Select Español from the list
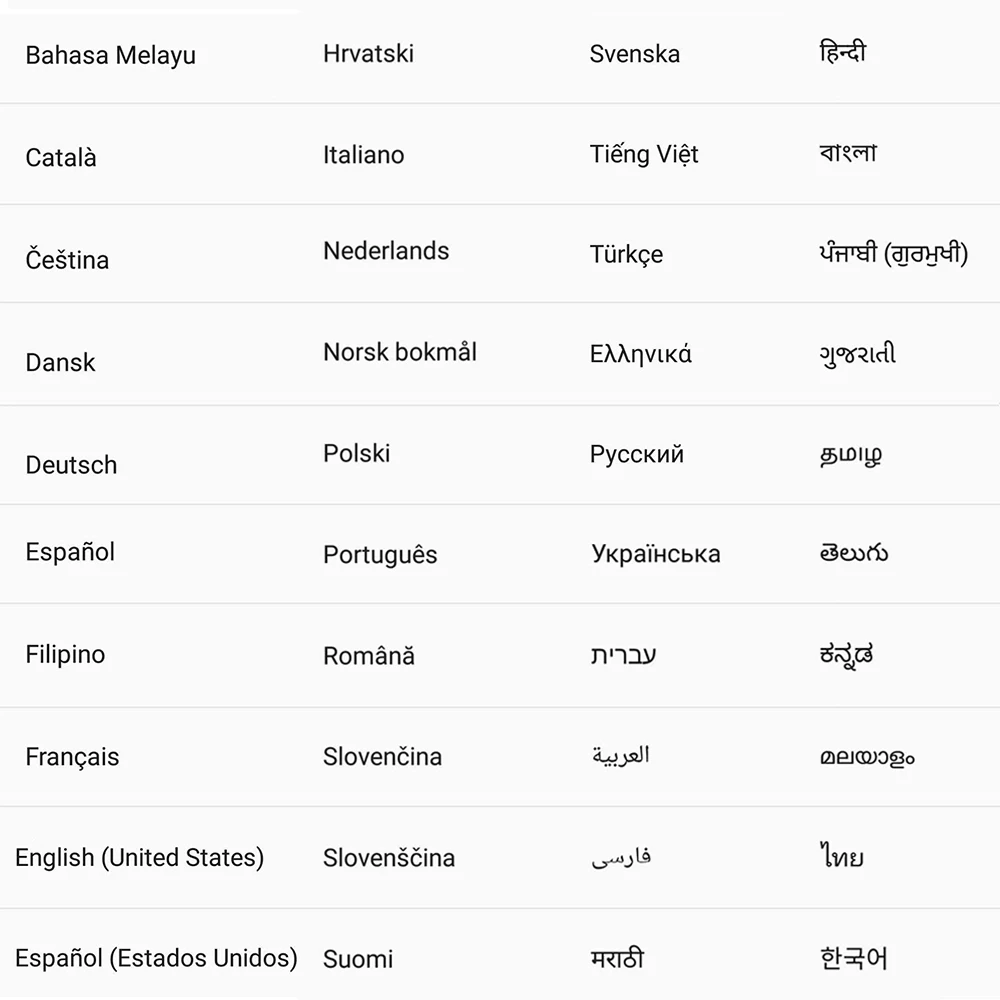 pyautogui.click(x=69, y=552)
